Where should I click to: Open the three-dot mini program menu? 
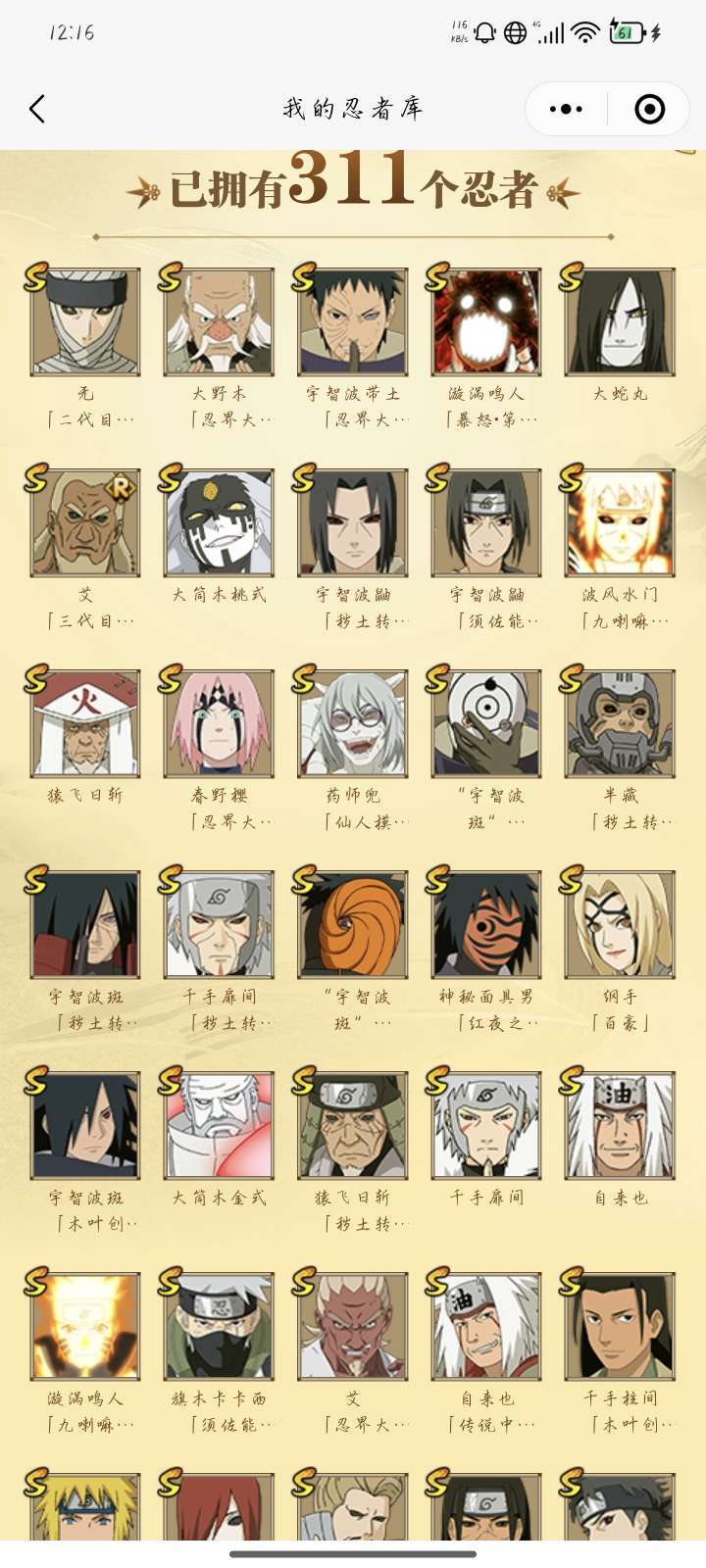click(566, 109)
